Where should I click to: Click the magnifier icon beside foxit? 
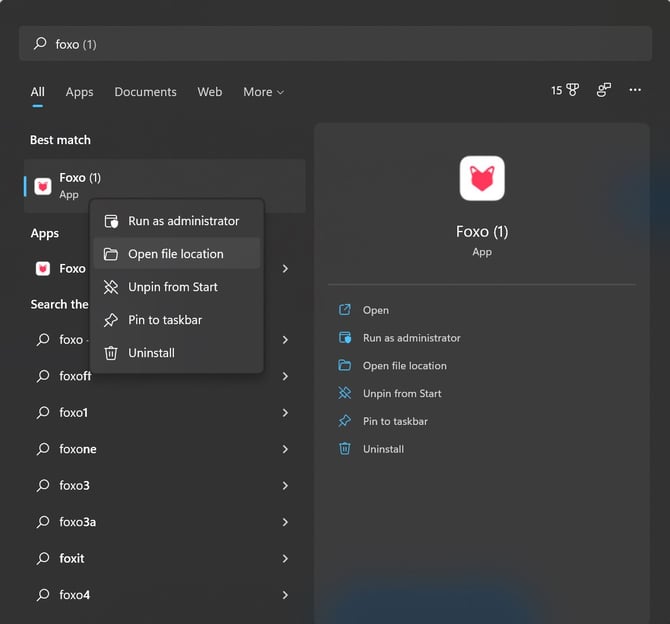click(43, 558)
